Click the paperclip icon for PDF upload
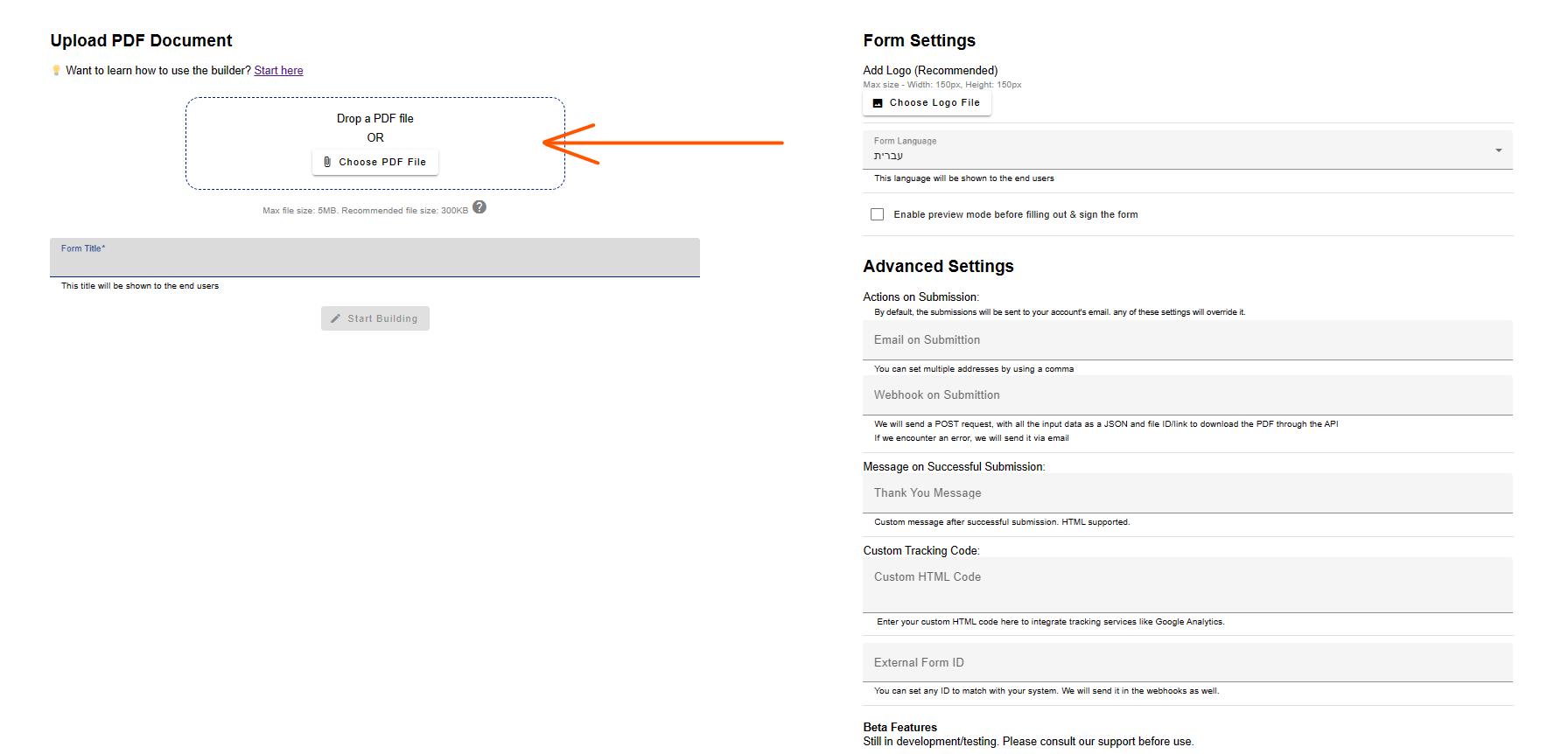The image size is (1568, 754). tap(327, 162)
